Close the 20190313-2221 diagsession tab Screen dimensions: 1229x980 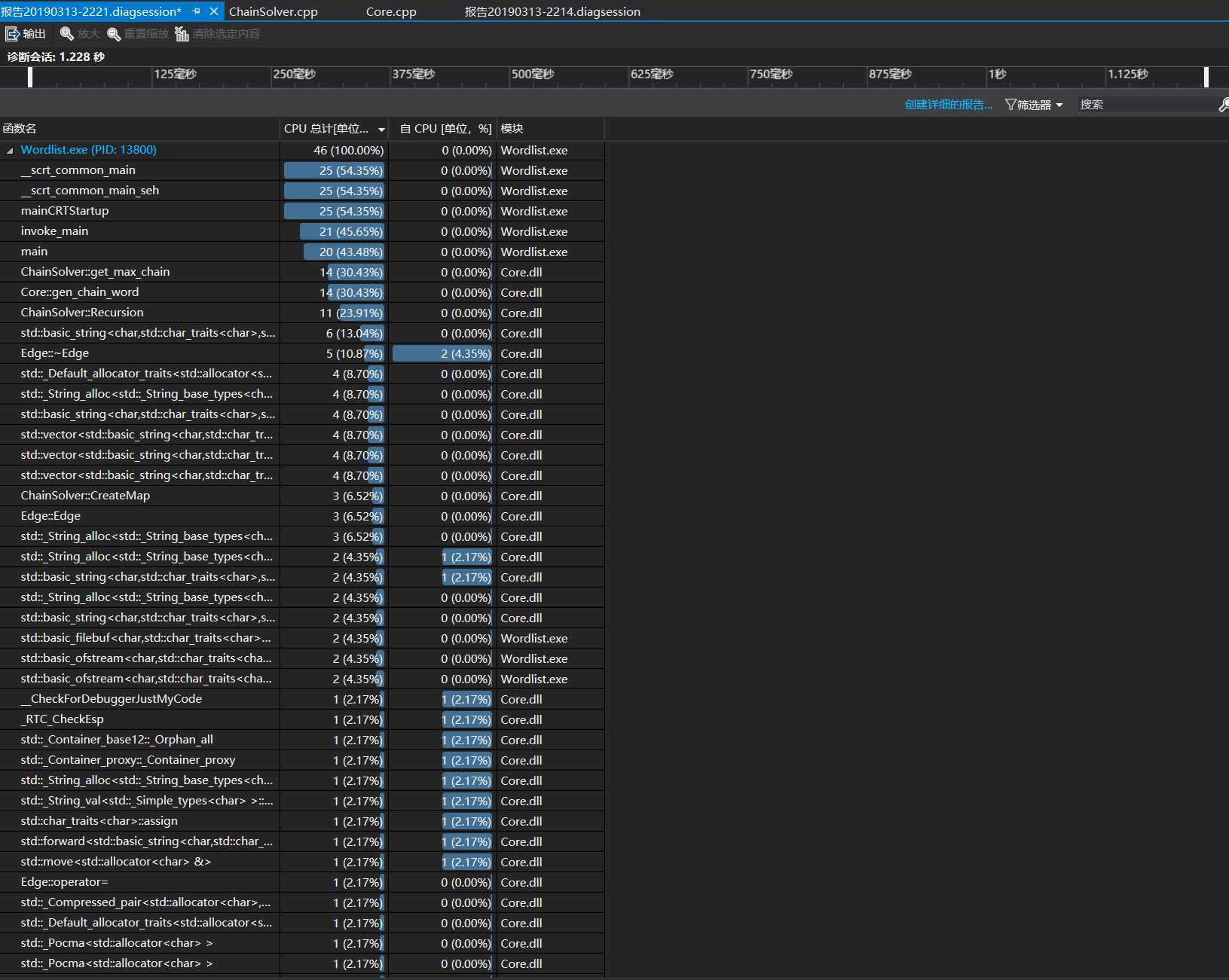(x=214, y=11)
